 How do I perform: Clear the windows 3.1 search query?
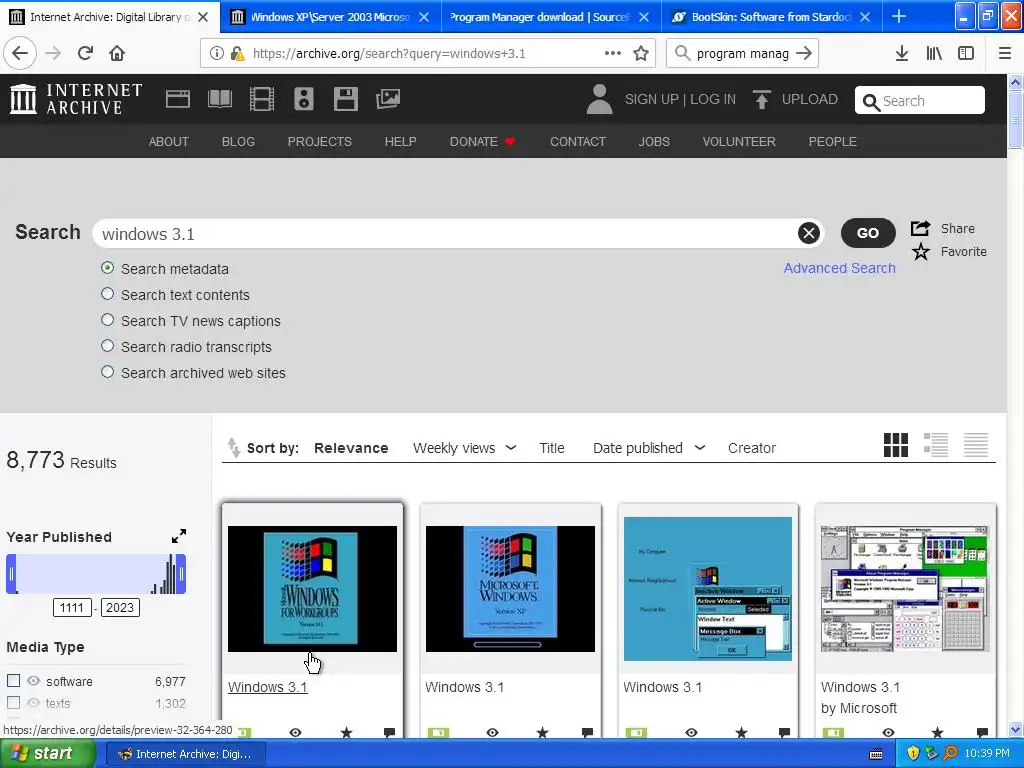tap(808, 233)
